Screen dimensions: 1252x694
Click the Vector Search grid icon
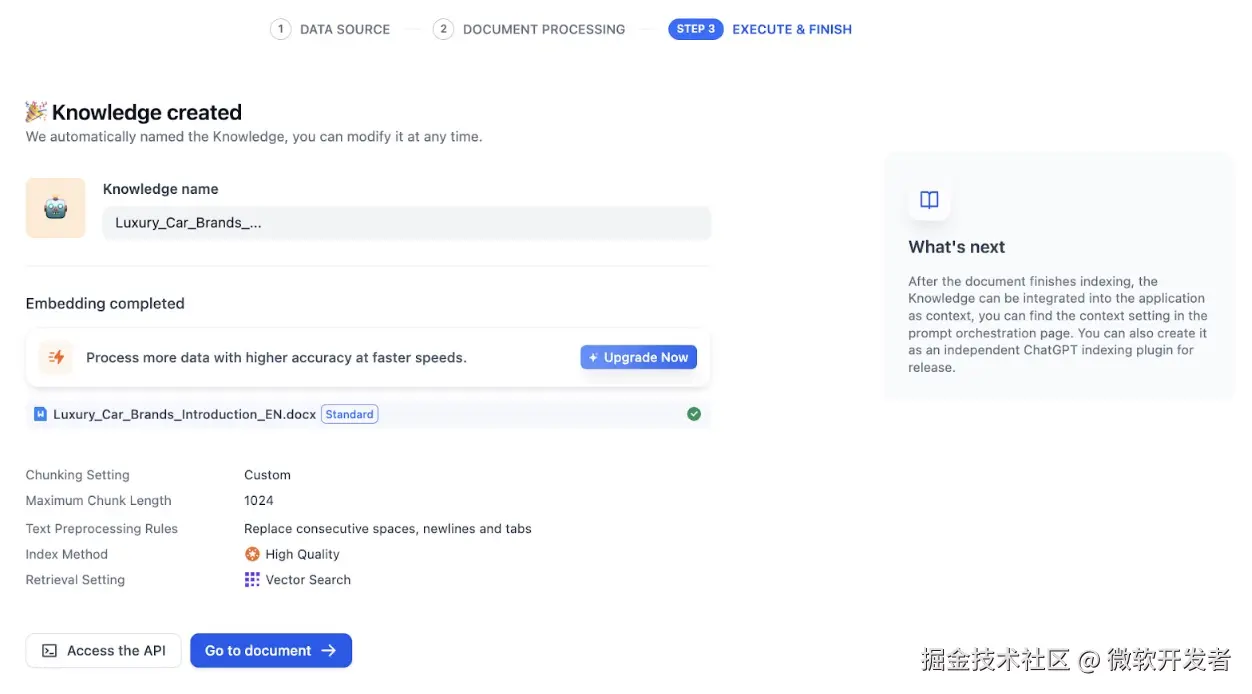click(252, 580)
